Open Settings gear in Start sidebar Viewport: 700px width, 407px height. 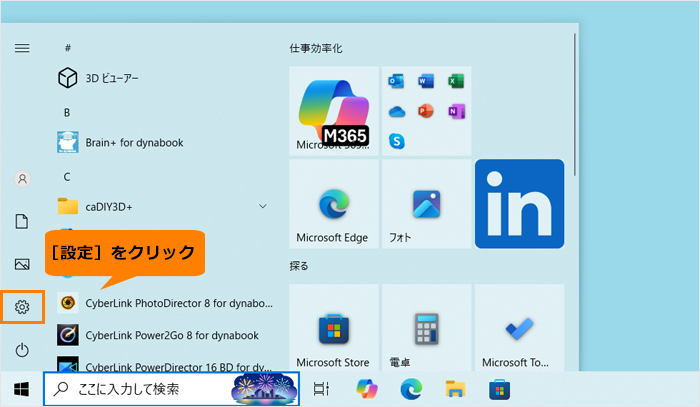pos(22,307)
